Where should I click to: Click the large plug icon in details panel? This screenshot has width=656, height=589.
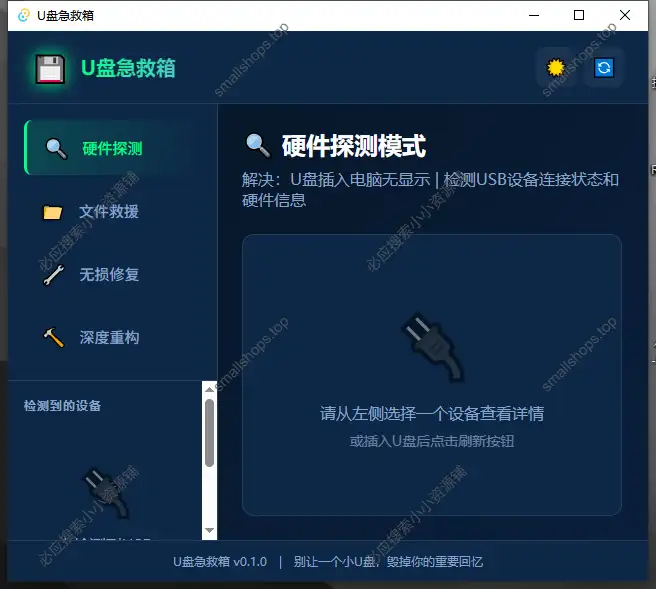[433, 346]
